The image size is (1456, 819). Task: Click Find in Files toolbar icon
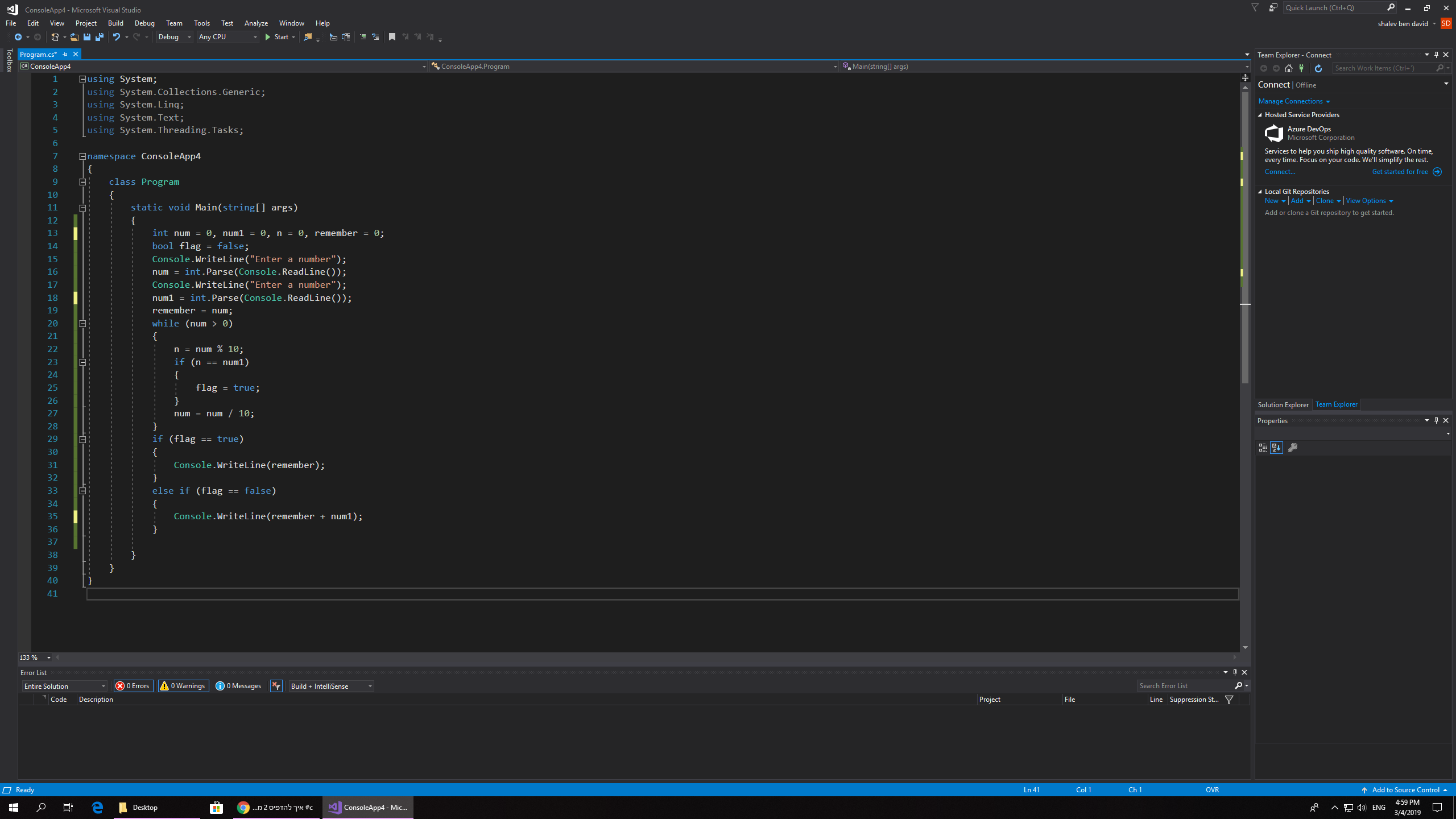click(308, 37)
